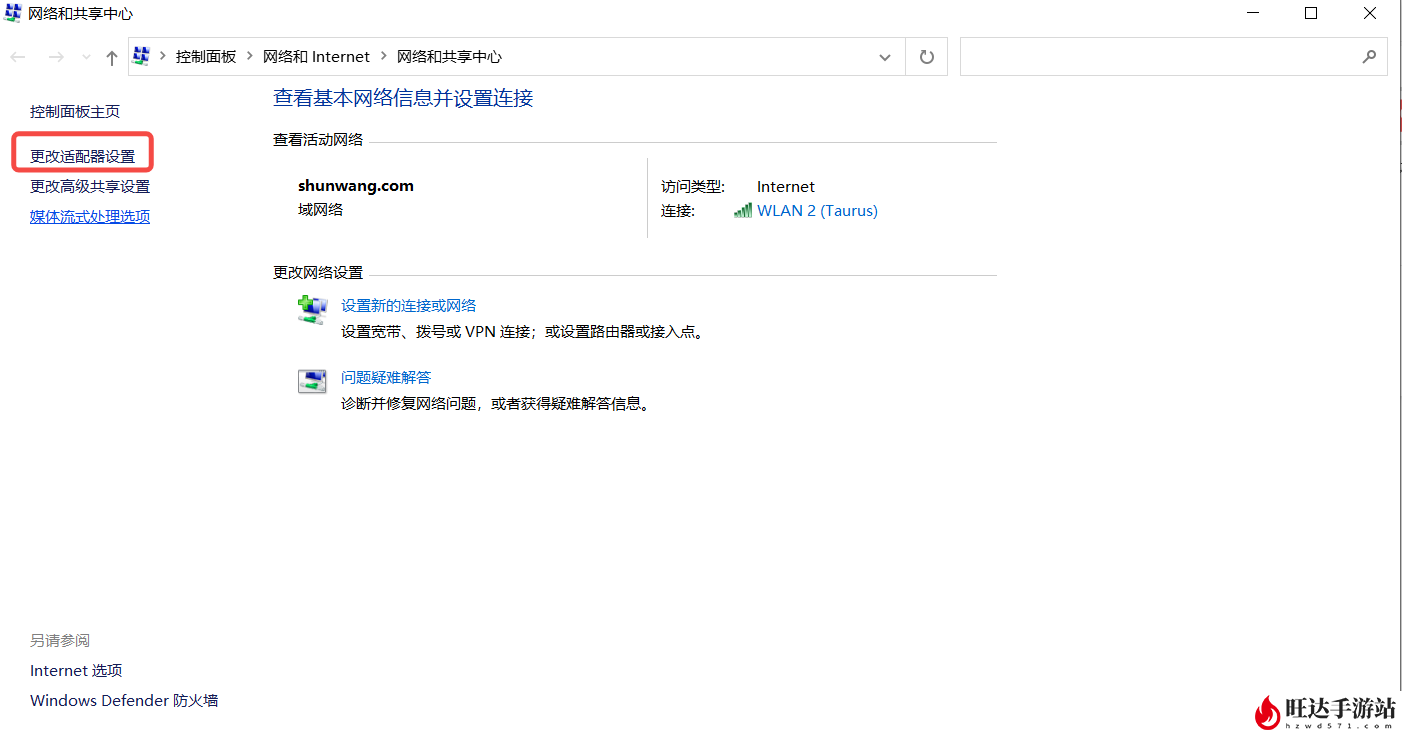1402x733 pixels.
Task: Close the 网络和共享中心 window
Action: pyautogui.click(x=1370, y=13)
